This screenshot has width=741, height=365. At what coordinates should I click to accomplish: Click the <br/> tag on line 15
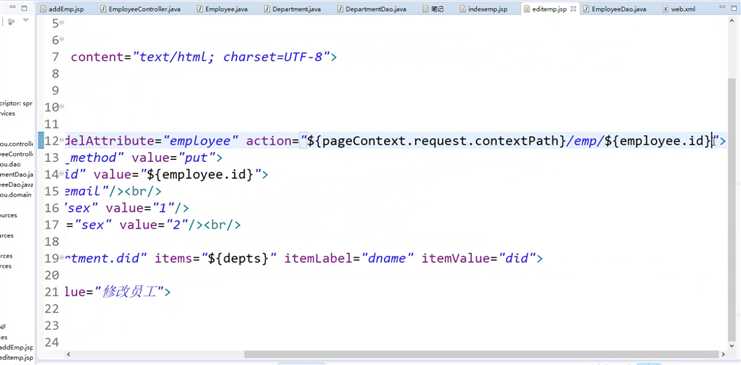click(143, 191)
